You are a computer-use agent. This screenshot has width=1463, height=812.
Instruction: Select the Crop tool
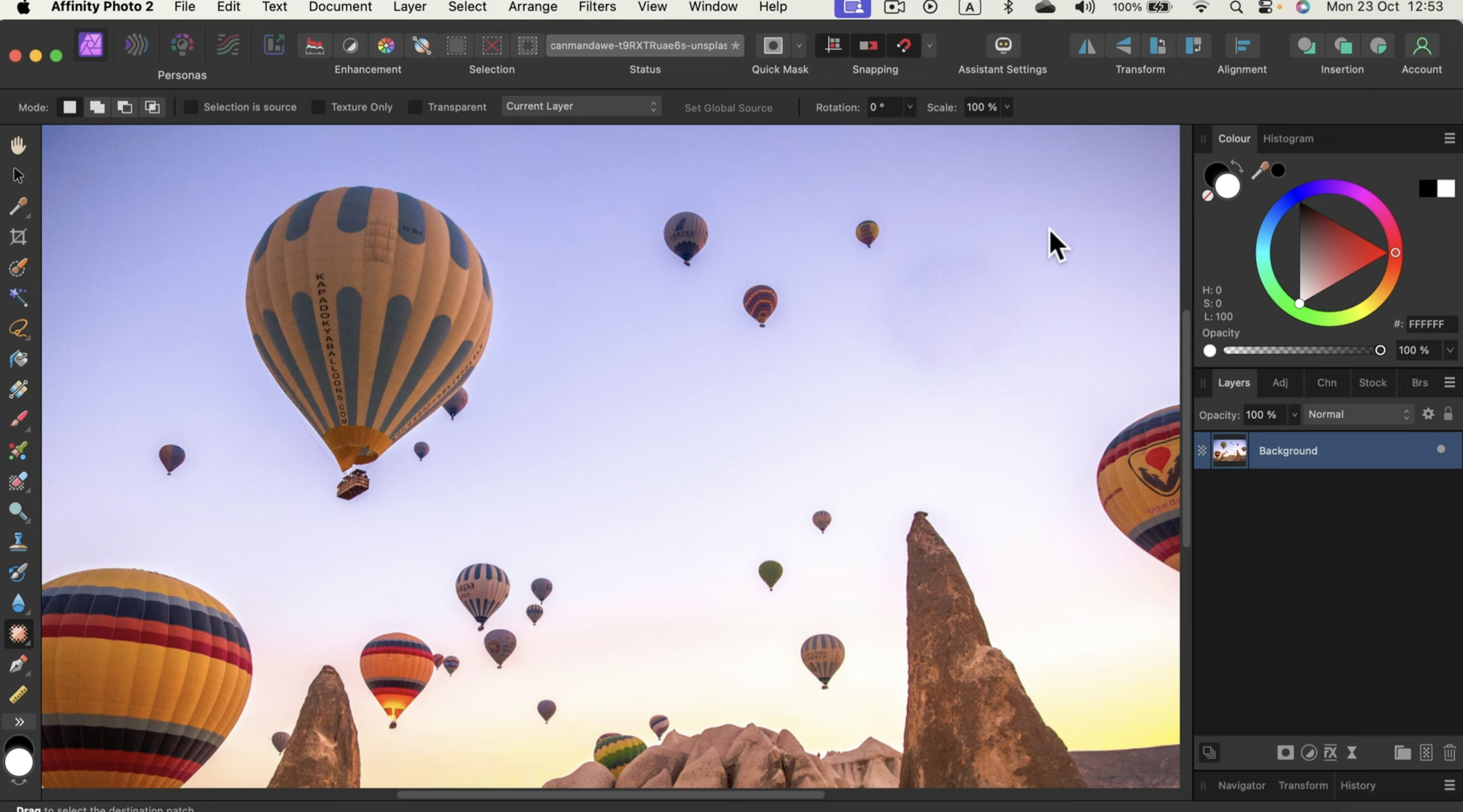18,237
